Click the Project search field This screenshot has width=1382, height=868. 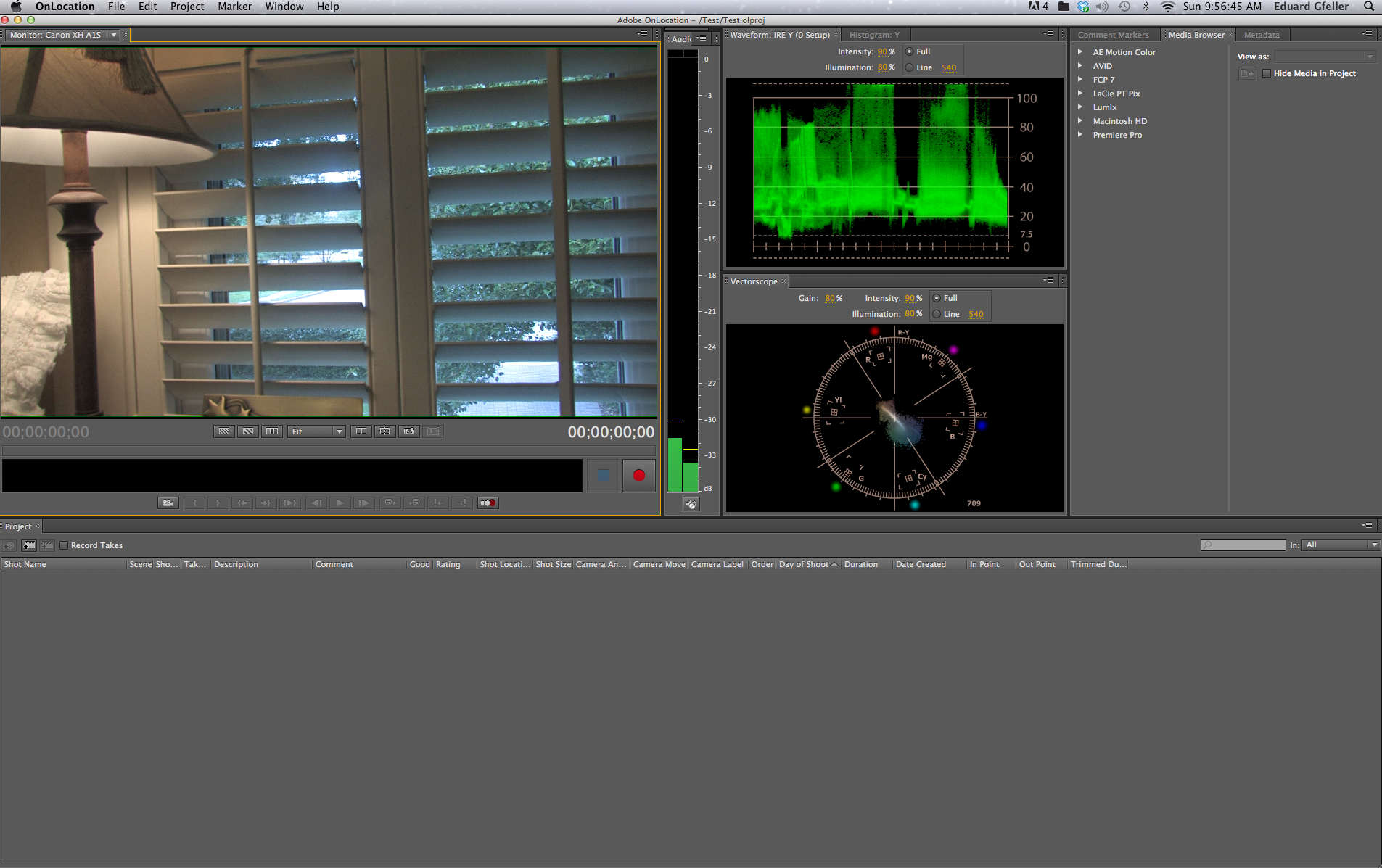[x=1243, y=545]
